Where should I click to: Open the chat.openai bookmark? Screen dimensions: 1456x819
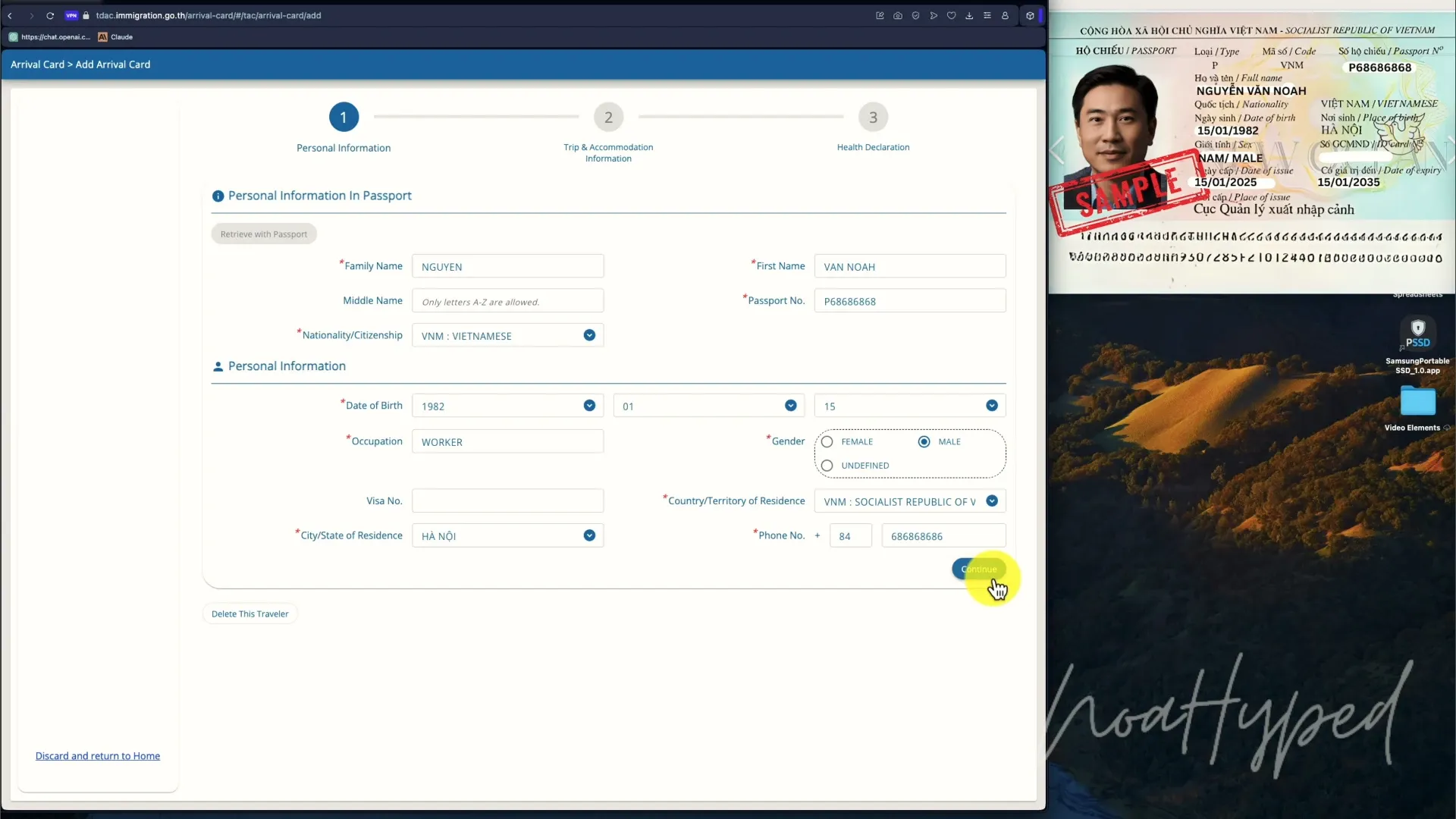coord(49,36)
